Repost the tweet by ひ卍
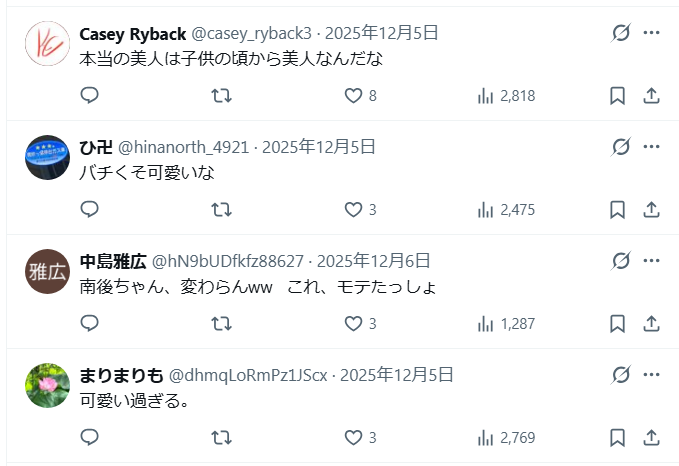Image resolution: width=679 pixels, height=466 pixels. [x=223, y=210]
